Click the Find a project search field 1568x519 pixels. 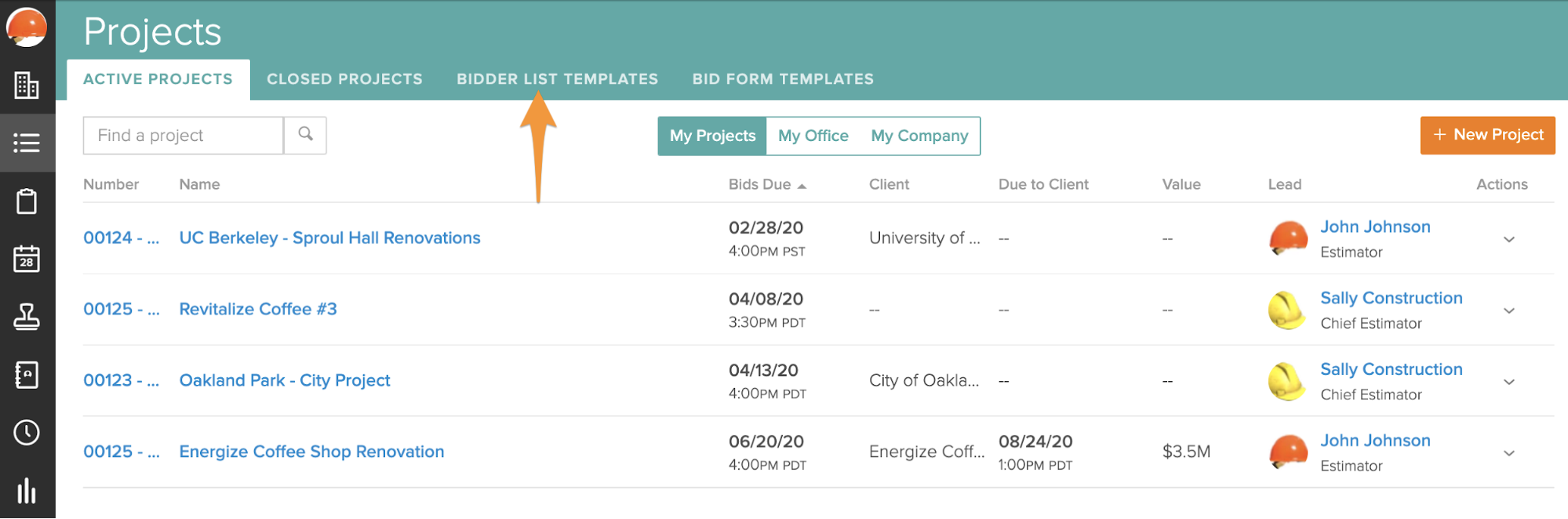click(184, 136)
